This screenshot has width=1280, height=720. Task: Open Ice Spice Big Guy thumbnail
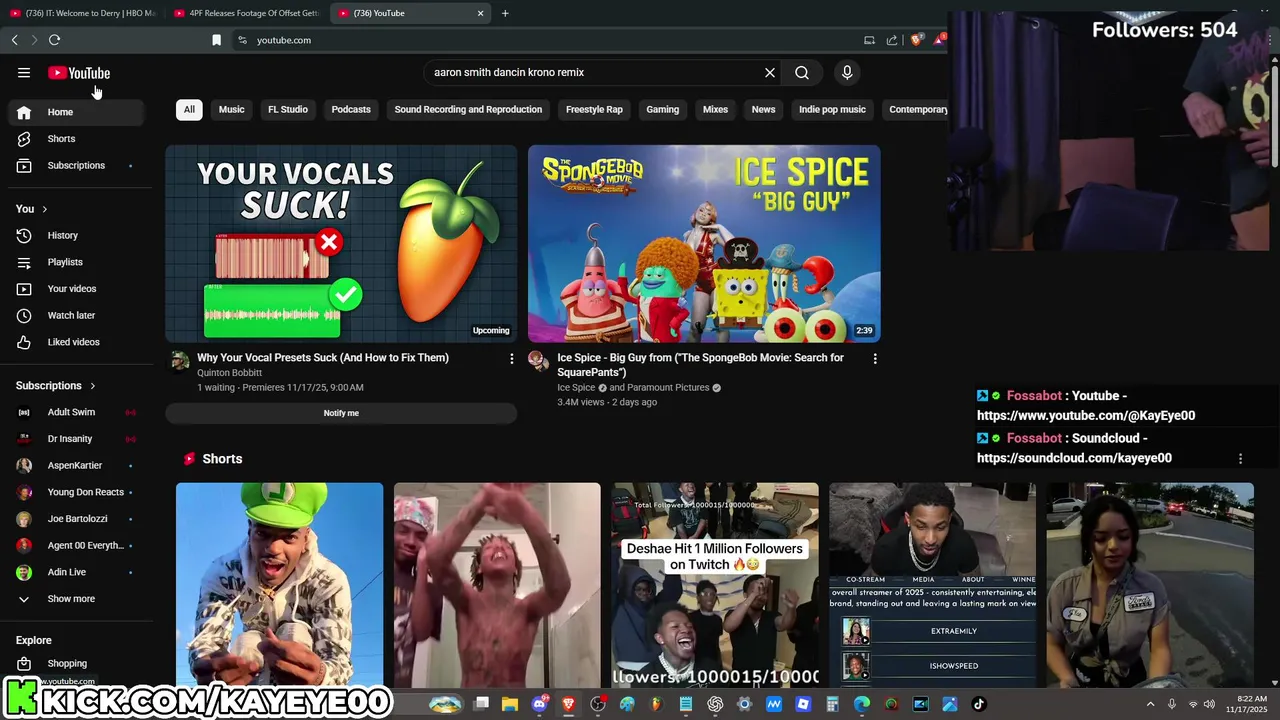tap(704, 244)
